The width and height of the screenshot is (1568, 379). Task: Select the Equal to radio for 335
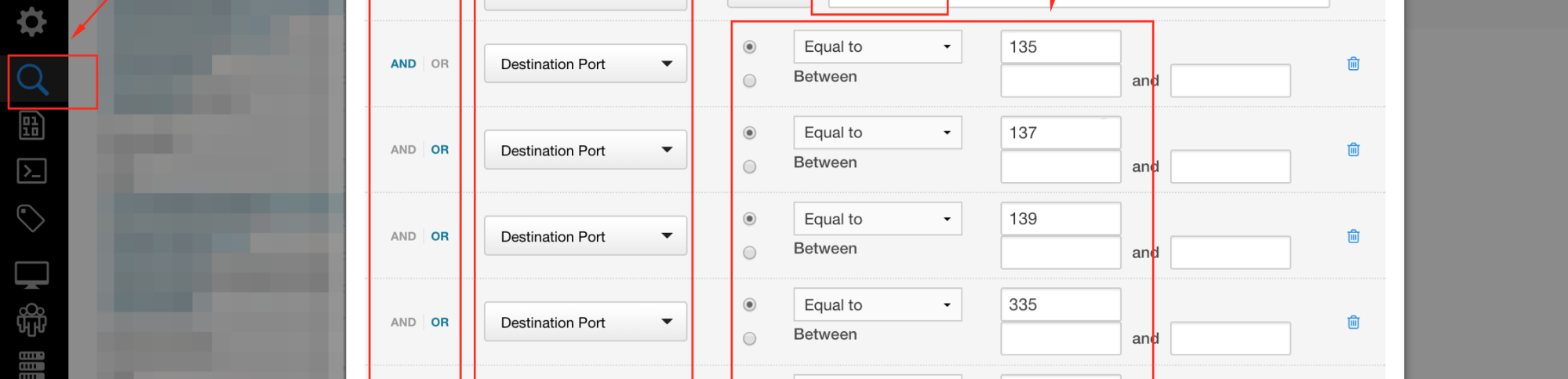coord(750,304)
